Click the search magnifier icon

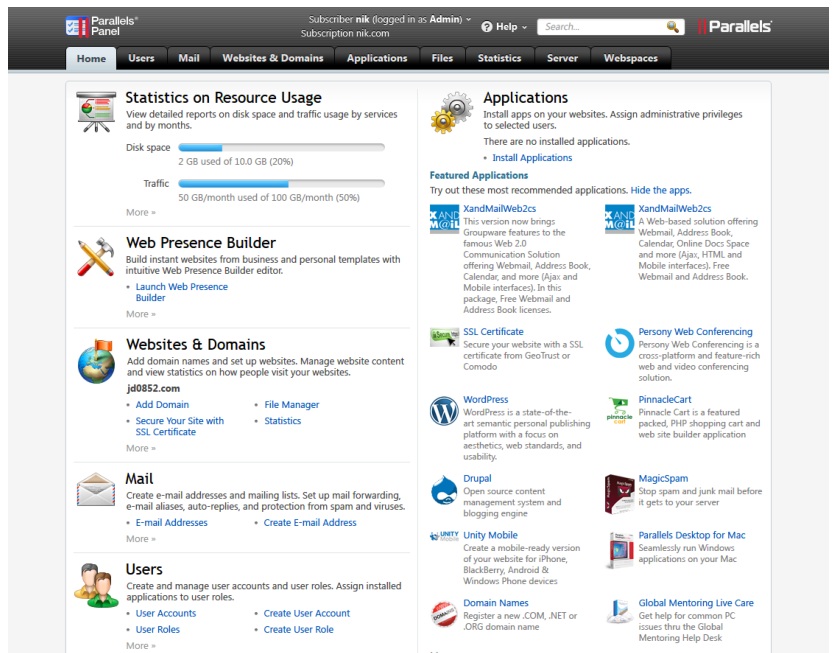tap(672, 27)
